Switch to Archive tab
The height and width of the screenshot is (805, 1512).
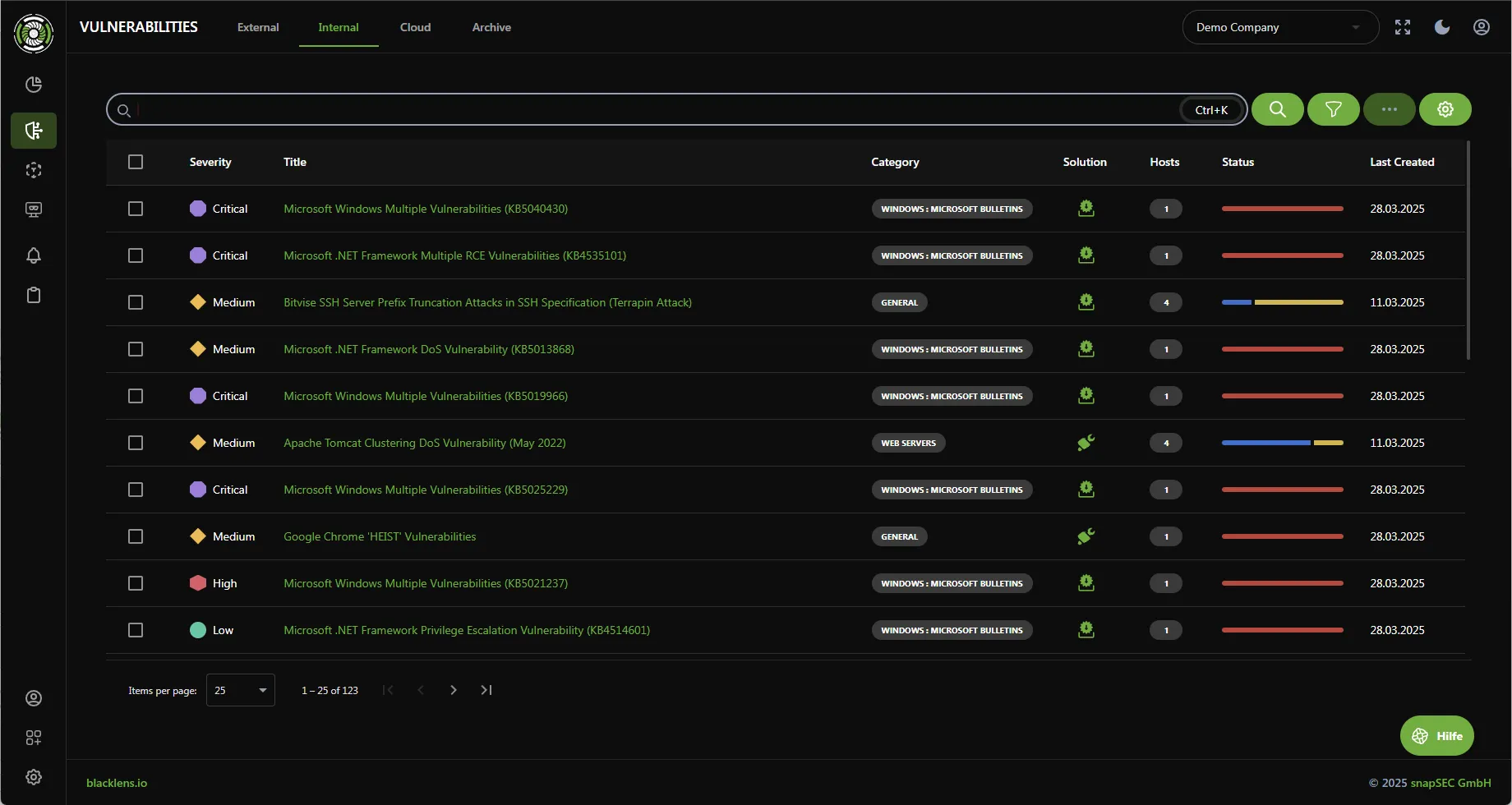(x=491, y=27)
